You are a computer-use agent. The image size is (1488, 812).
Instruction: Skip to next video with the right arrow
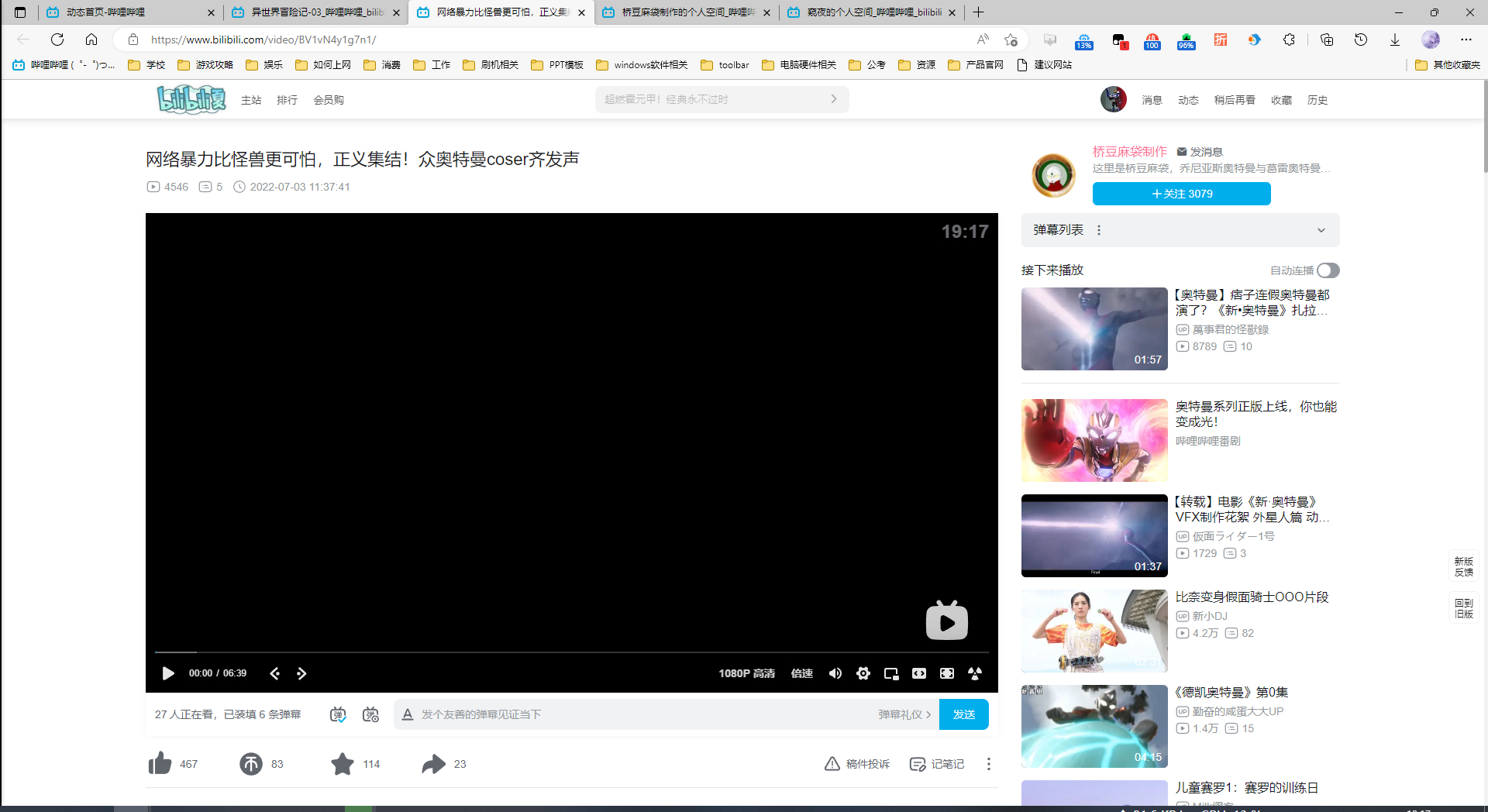tap(301, 673)
